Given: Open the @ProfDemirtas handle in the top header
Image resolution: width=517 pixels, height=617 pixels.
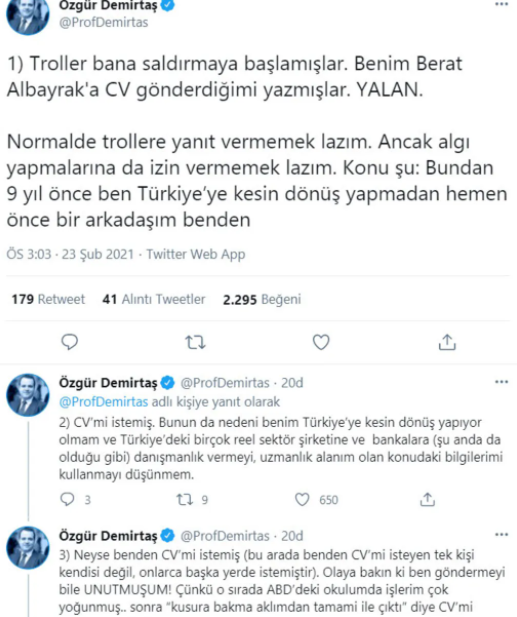Looking at the screenshot, I should (103, 22).
